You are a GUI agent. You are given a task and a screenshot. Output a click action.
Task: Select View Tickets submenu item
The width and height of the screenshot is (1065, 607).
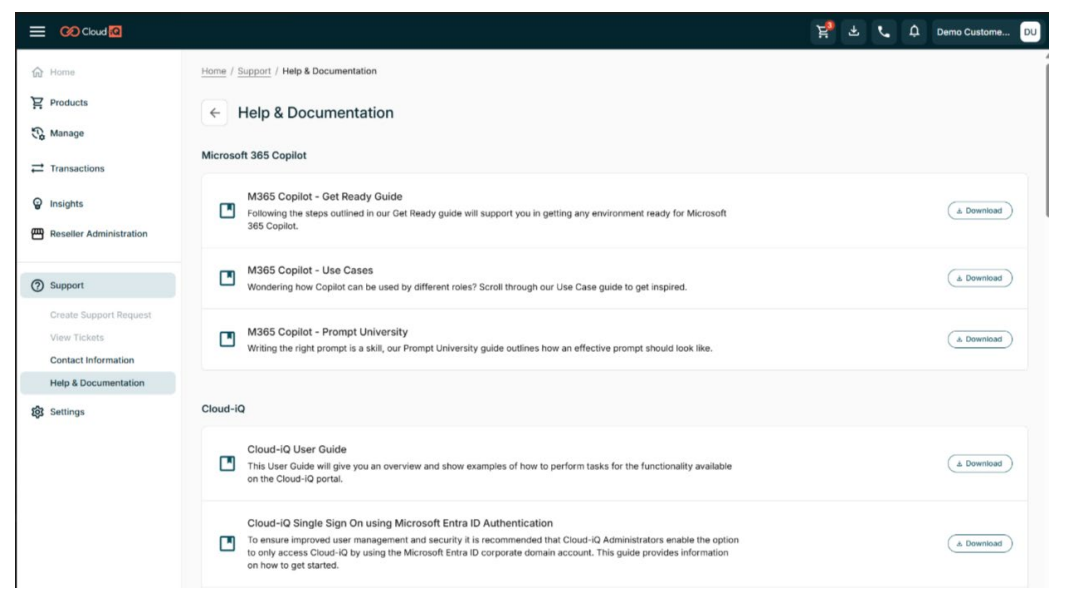[x=77, y=337]
